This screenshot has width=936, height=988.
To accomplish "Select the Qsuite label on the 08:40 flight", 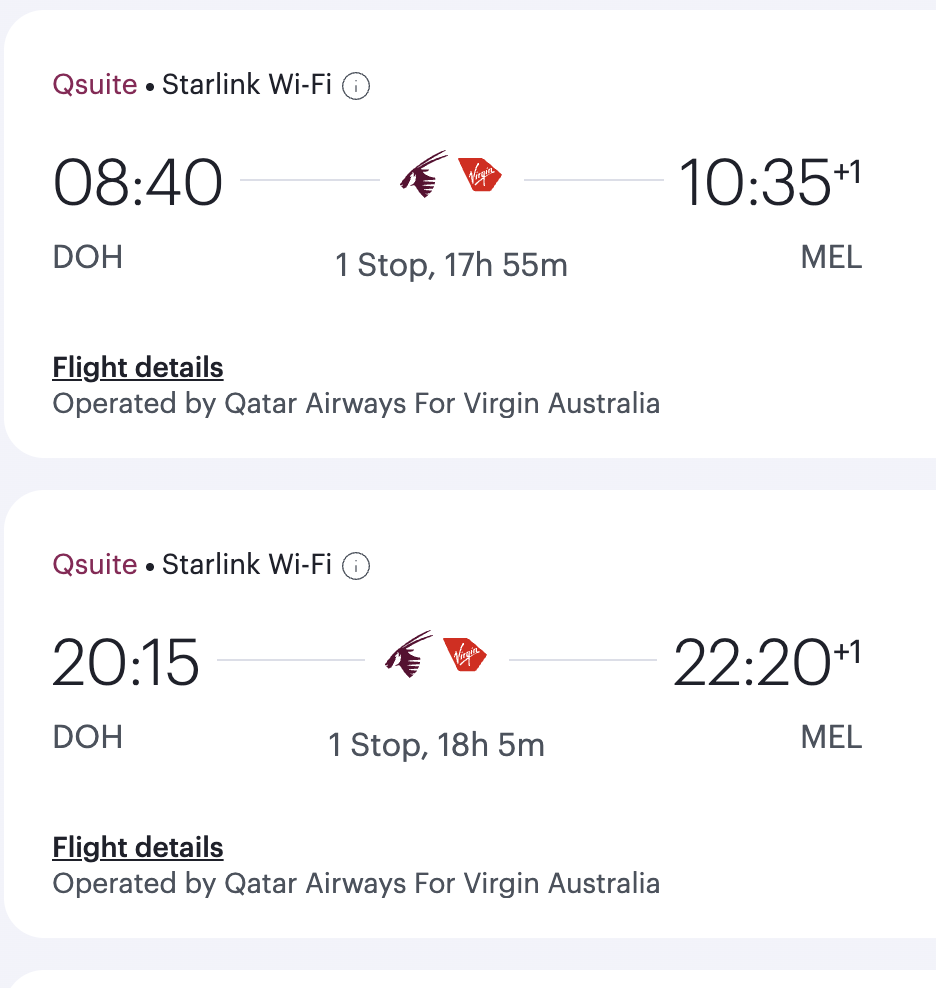I will pos(95,85).
